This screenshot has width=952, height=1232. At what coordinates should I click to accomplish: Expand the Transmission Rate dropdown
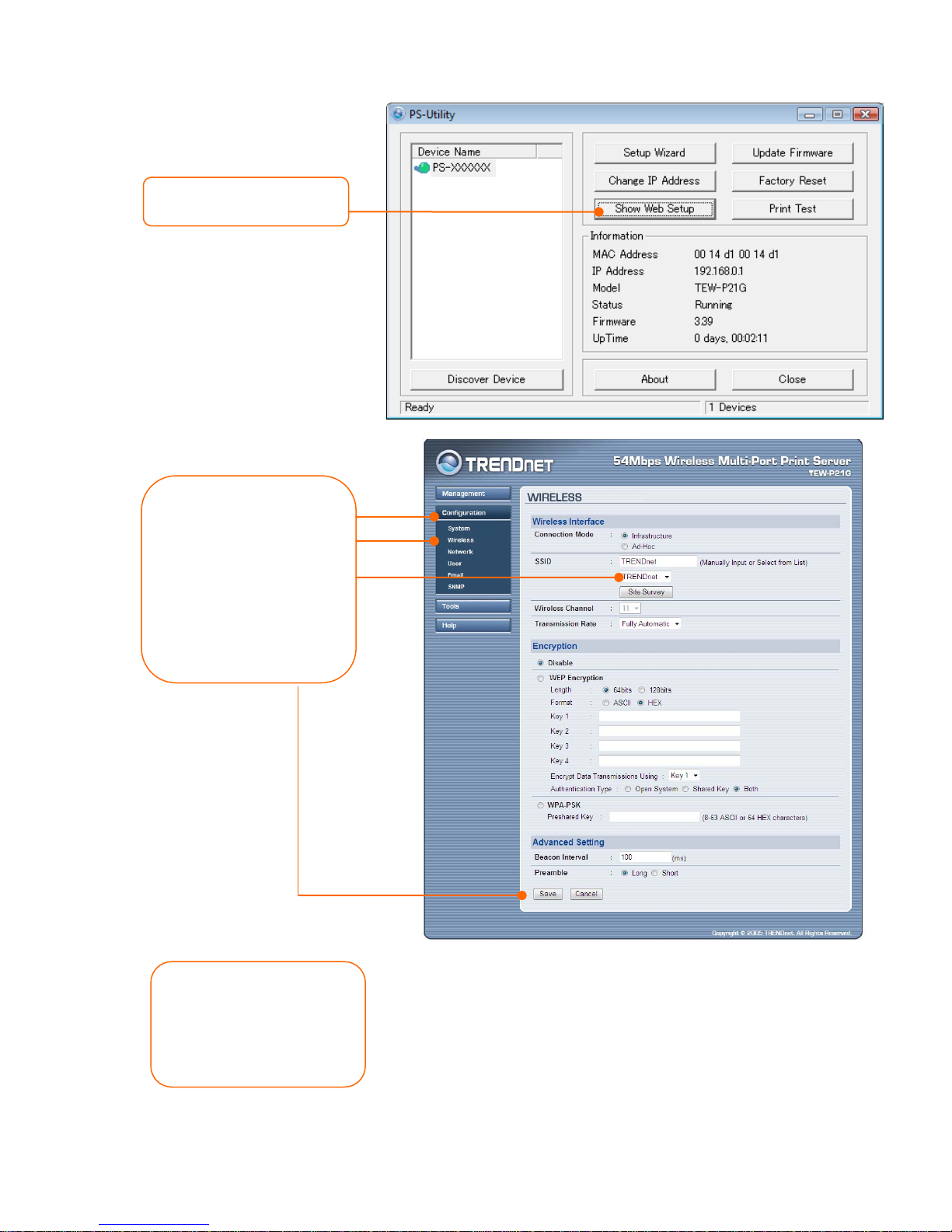point(650,623)
